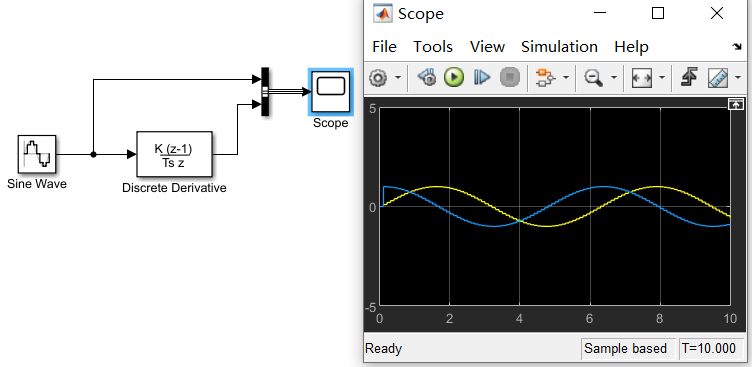
Task: Highlight Simulink block icon in Scope toolbar
Action: click(x=545, y=77)
